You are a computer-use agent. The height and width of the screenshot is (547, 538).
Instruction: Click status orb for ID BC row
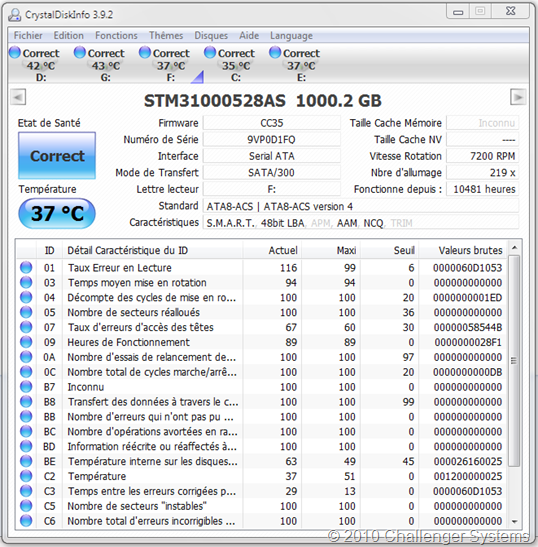coord(26,432)
